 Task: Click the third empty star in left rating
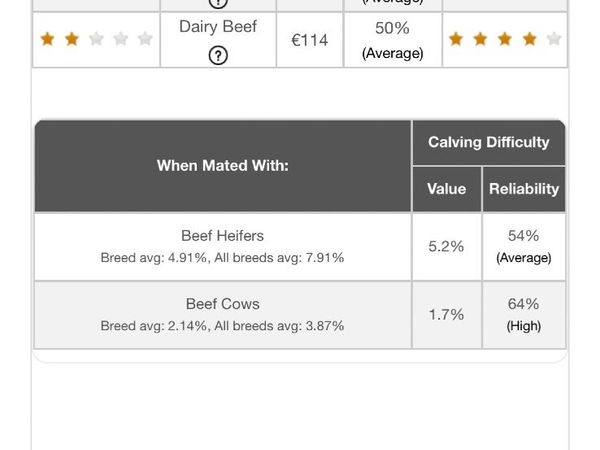[x=96, y=39]
